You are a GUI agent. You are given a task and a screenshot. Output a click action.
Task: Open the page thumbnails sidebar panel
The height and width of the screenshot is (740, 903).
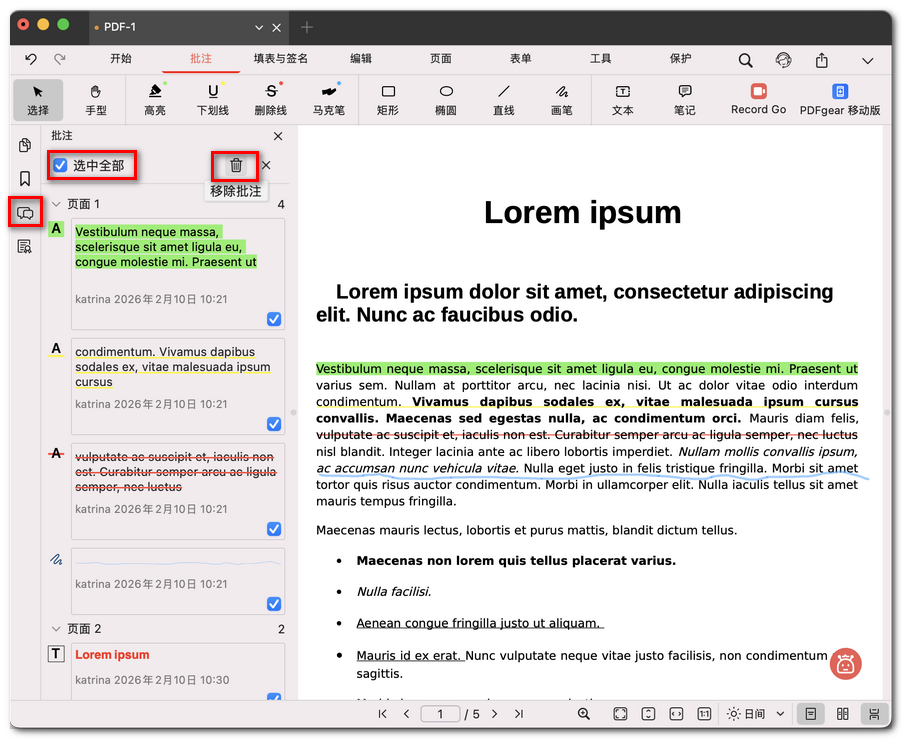(x=25, y=145)
